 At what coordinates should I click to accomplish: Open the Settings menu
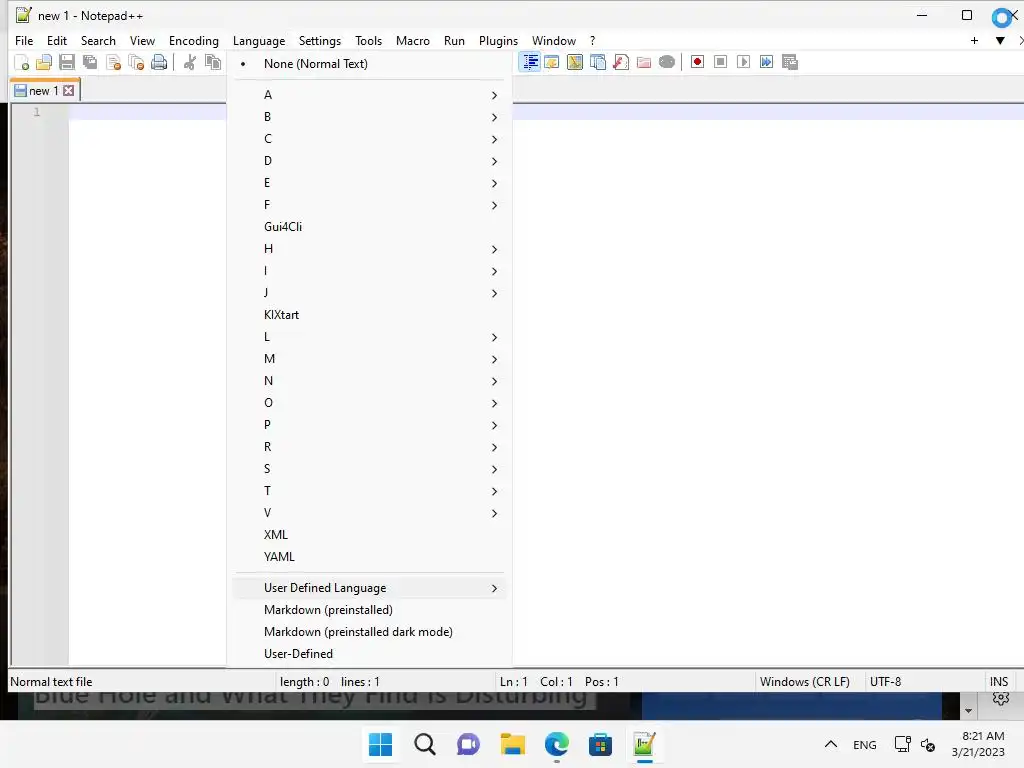coord(320,40)
